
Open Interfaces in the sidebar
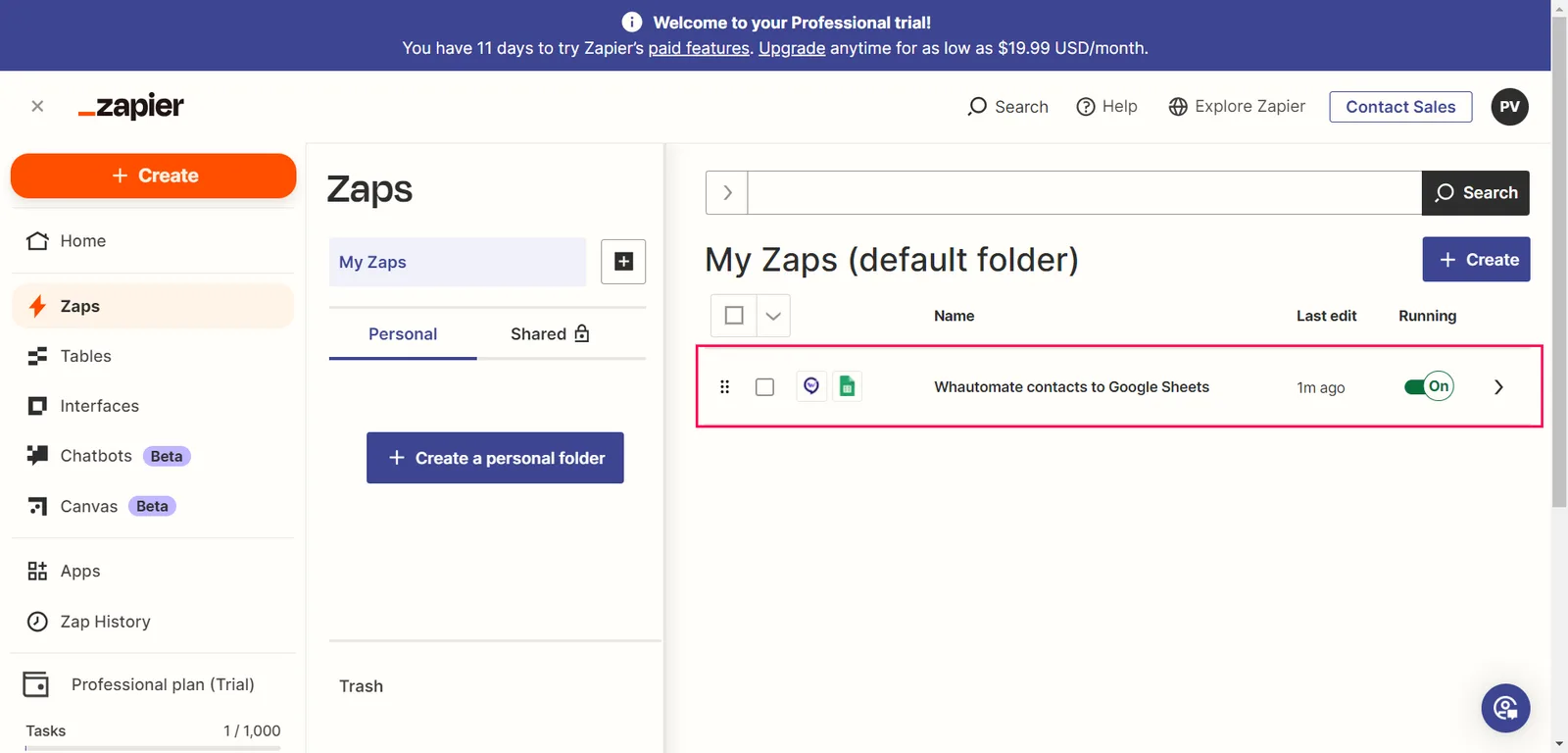point(153,406)
